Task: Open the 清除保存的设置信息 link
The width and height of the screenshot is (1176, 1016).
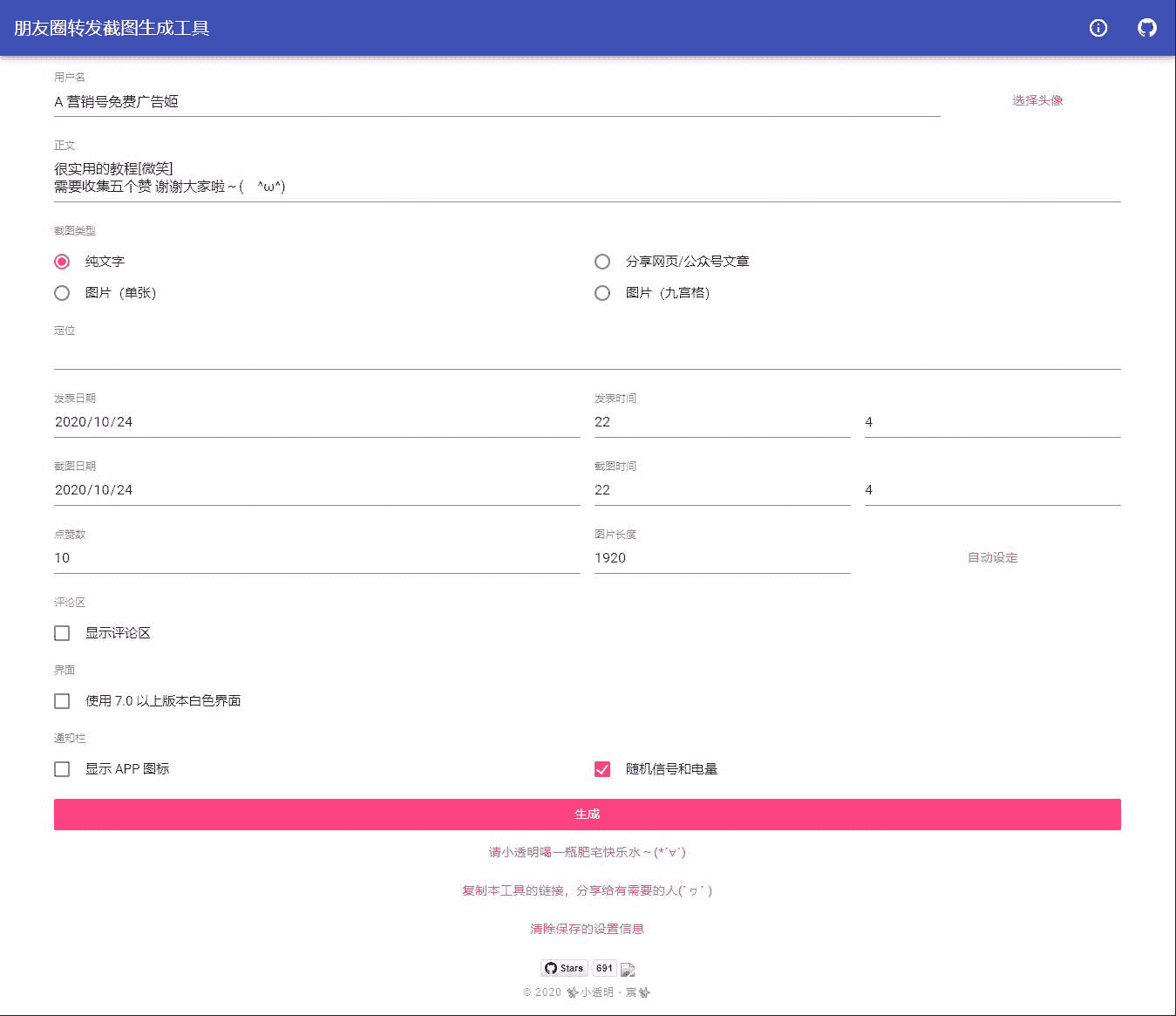Action: coord(588,929)
